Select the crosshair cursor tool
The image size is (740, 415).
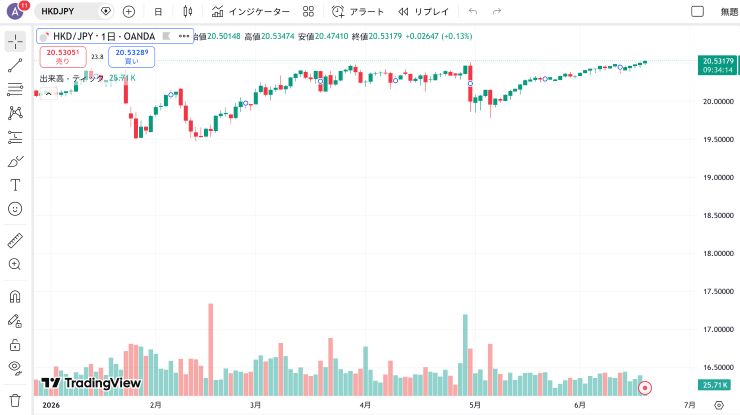(x=15, y=42)
